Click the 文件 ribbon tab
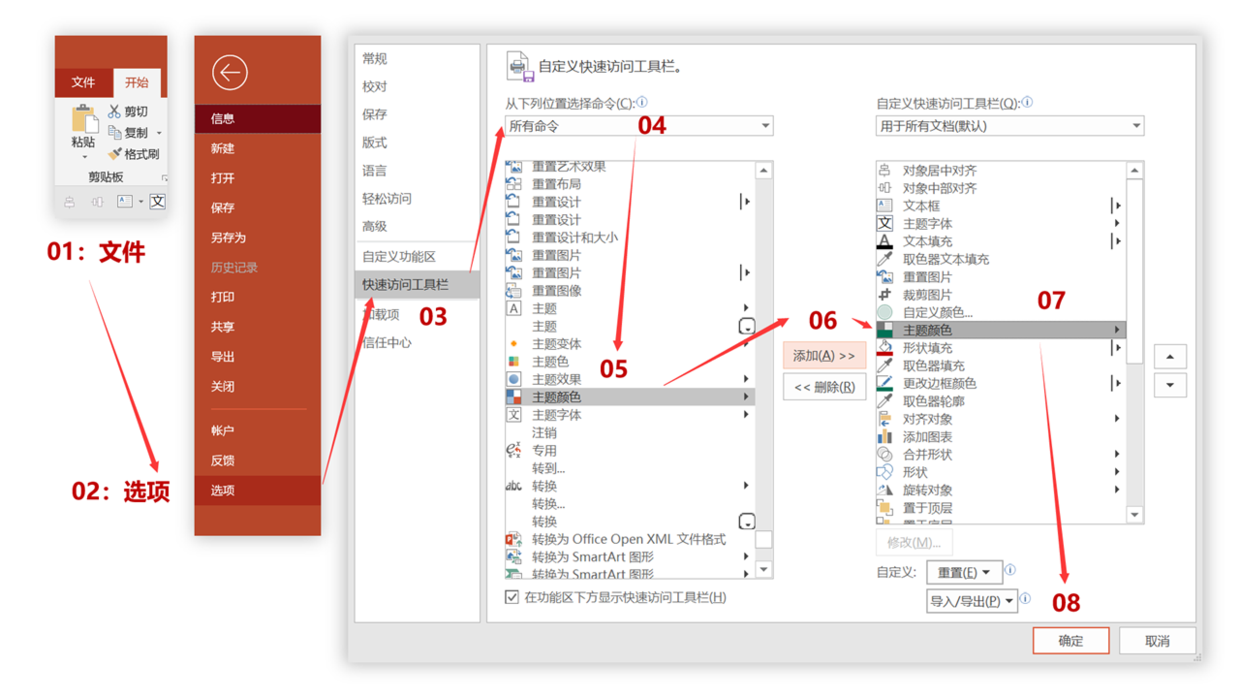Screen dimensions: 1240x698 (x=83, y=83)
